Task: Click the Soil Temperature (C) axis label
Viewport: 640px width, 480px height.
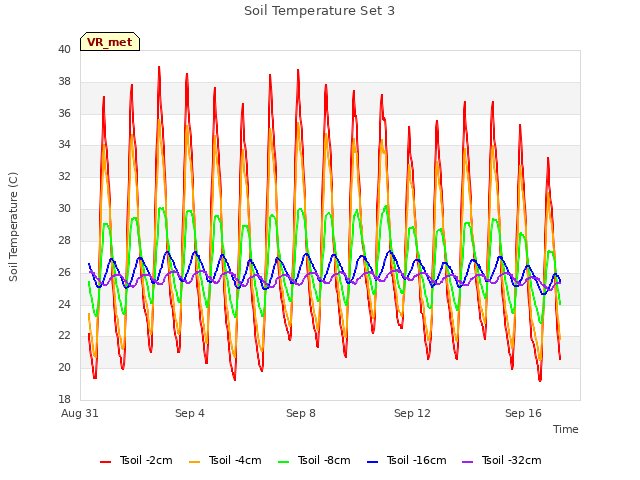Action: point(13,227)
